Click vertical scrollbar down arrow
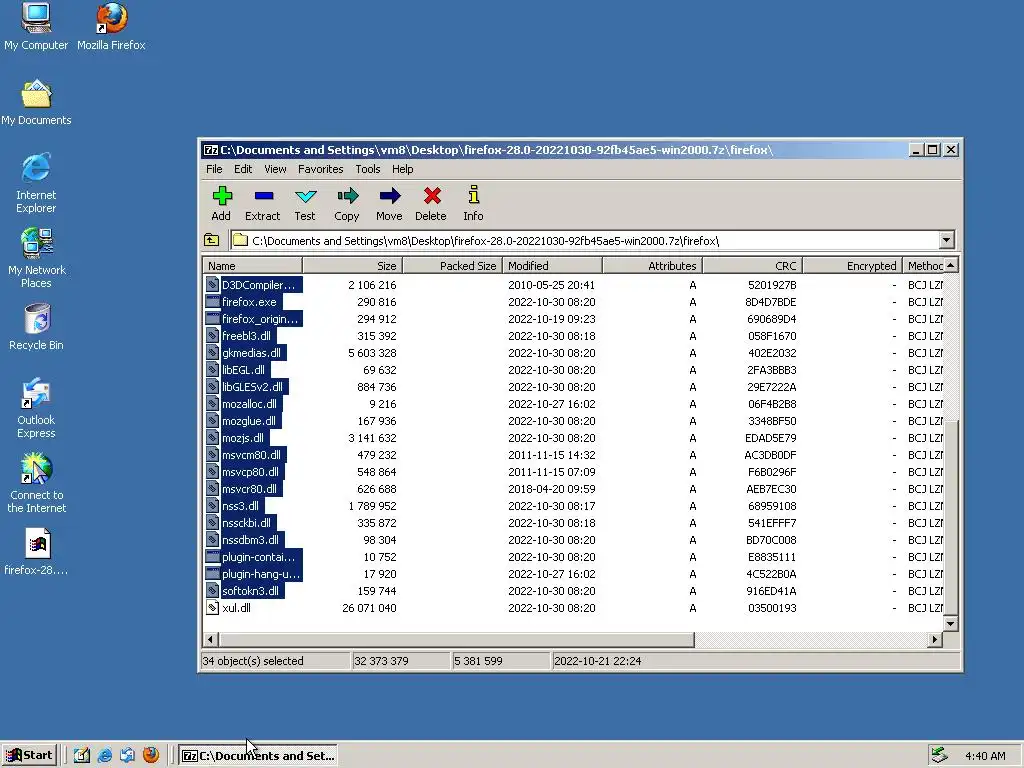Image resolution: width=1024 pixels, height=768 pixels. click(951, 624)
